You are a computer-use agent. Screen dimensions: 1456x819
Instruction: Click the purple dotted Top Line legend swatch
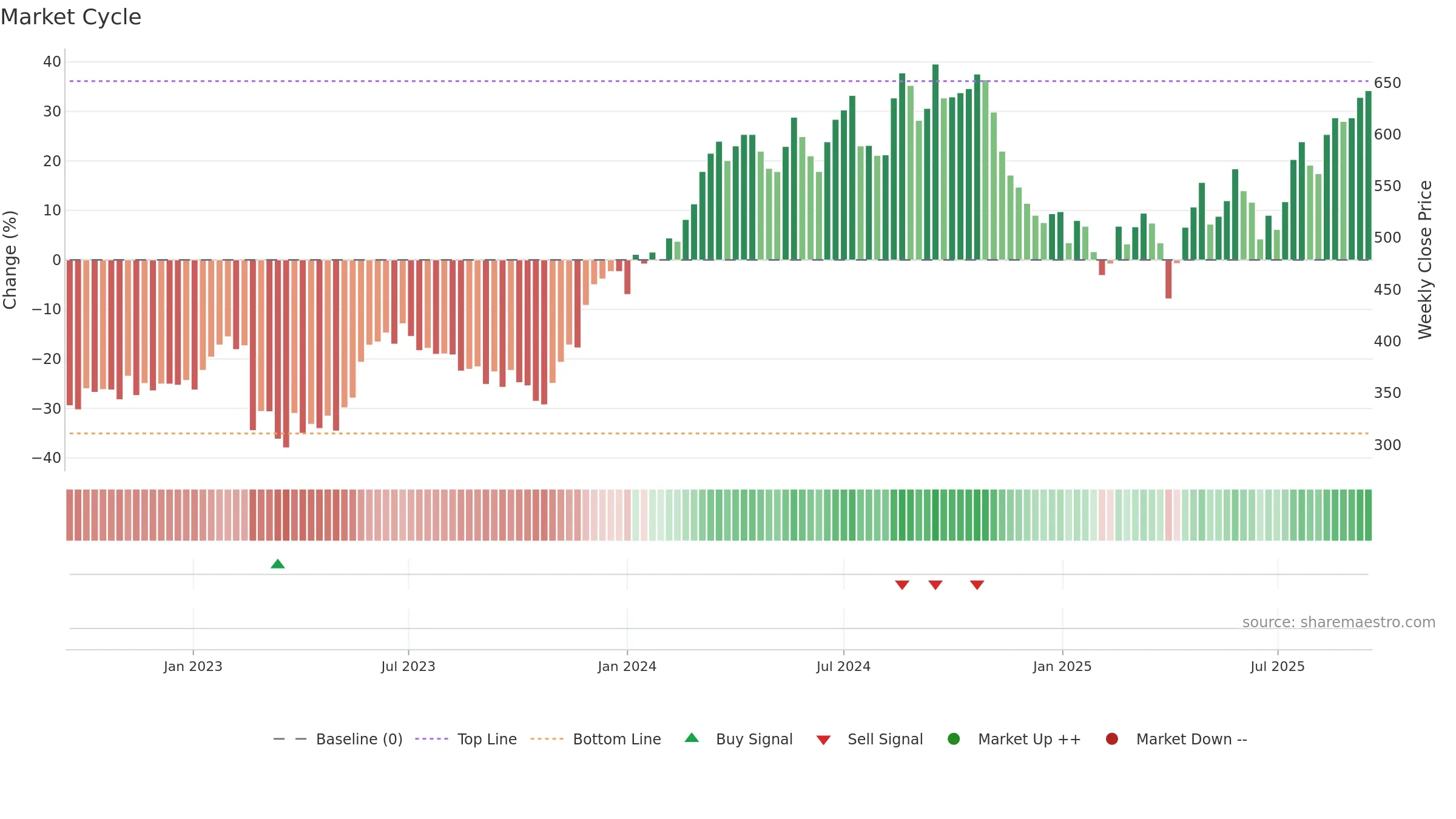[431, 739]
